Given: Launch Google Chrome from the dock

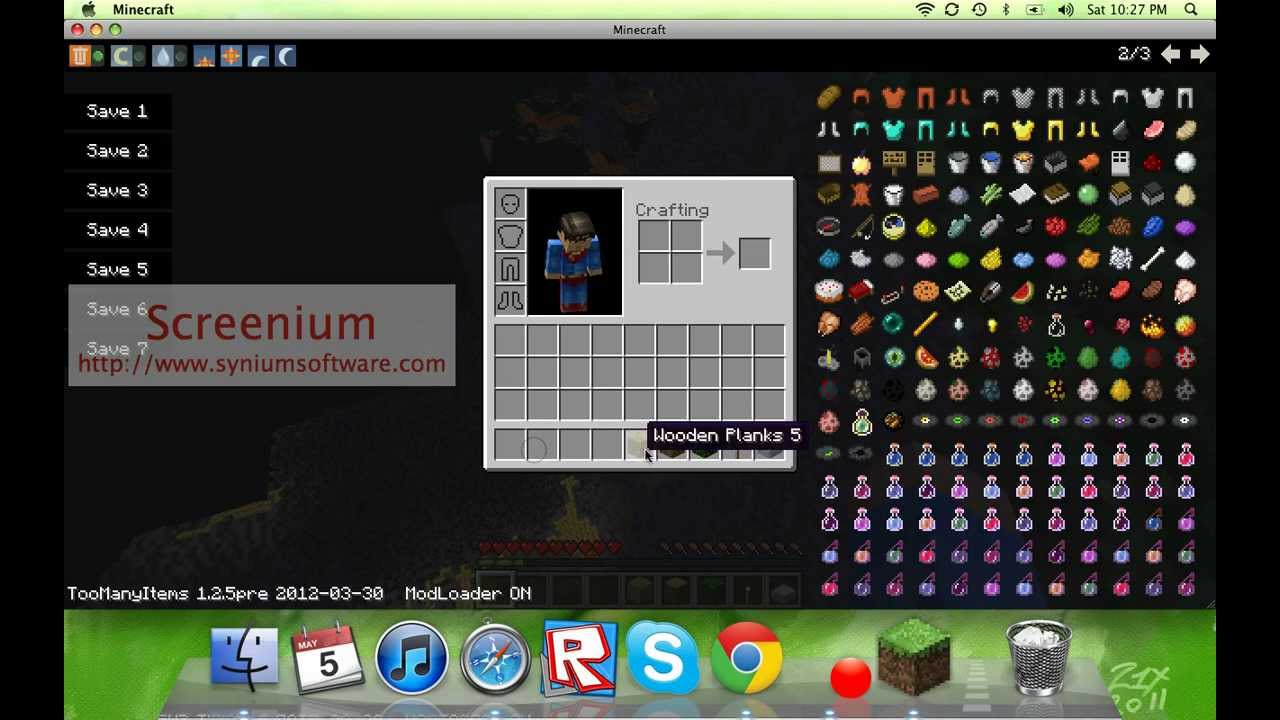Looking at the screenshot, I should coord(746,659).
